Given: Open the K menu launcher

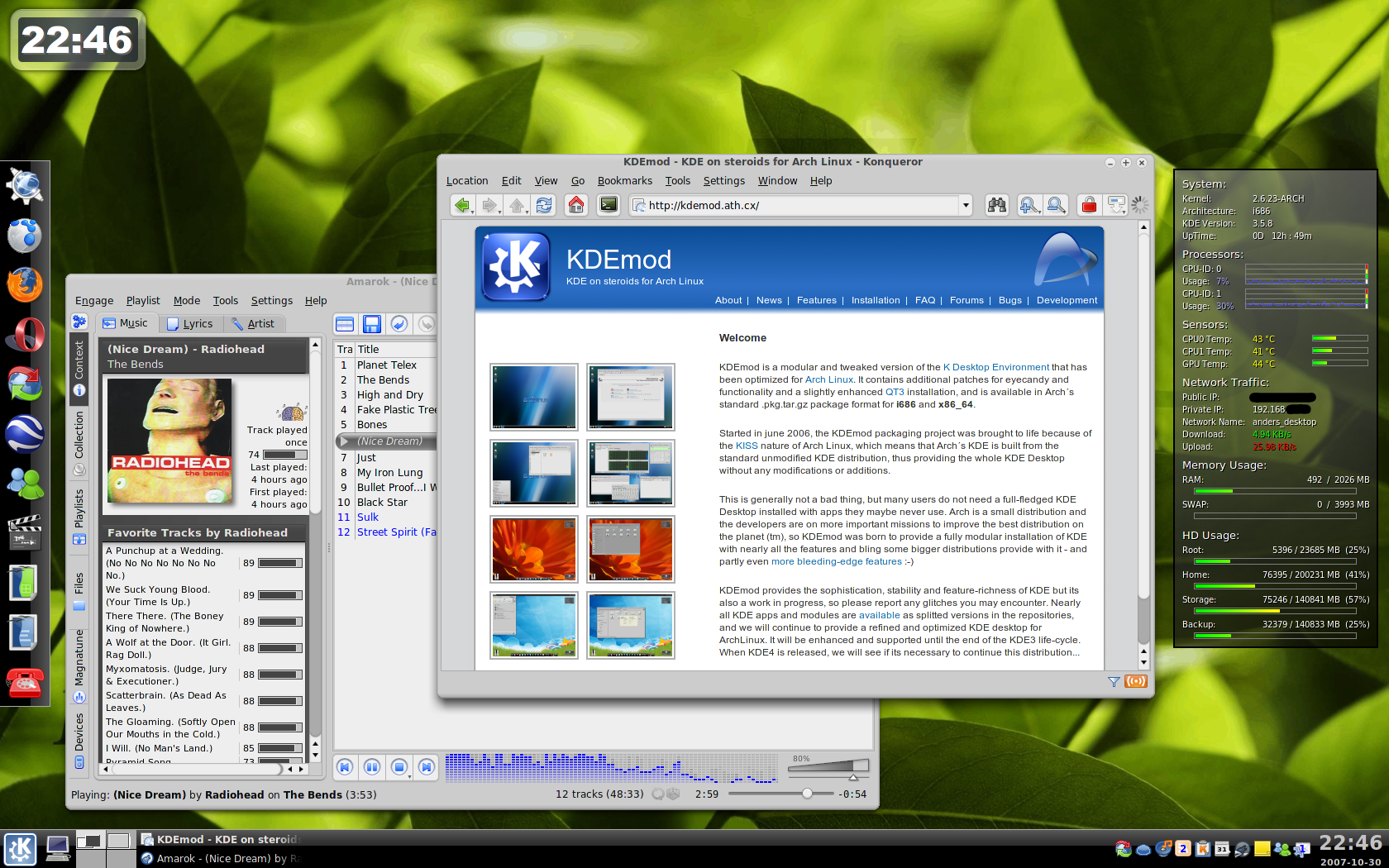Looking at the screenshot, I should (20, 849).
